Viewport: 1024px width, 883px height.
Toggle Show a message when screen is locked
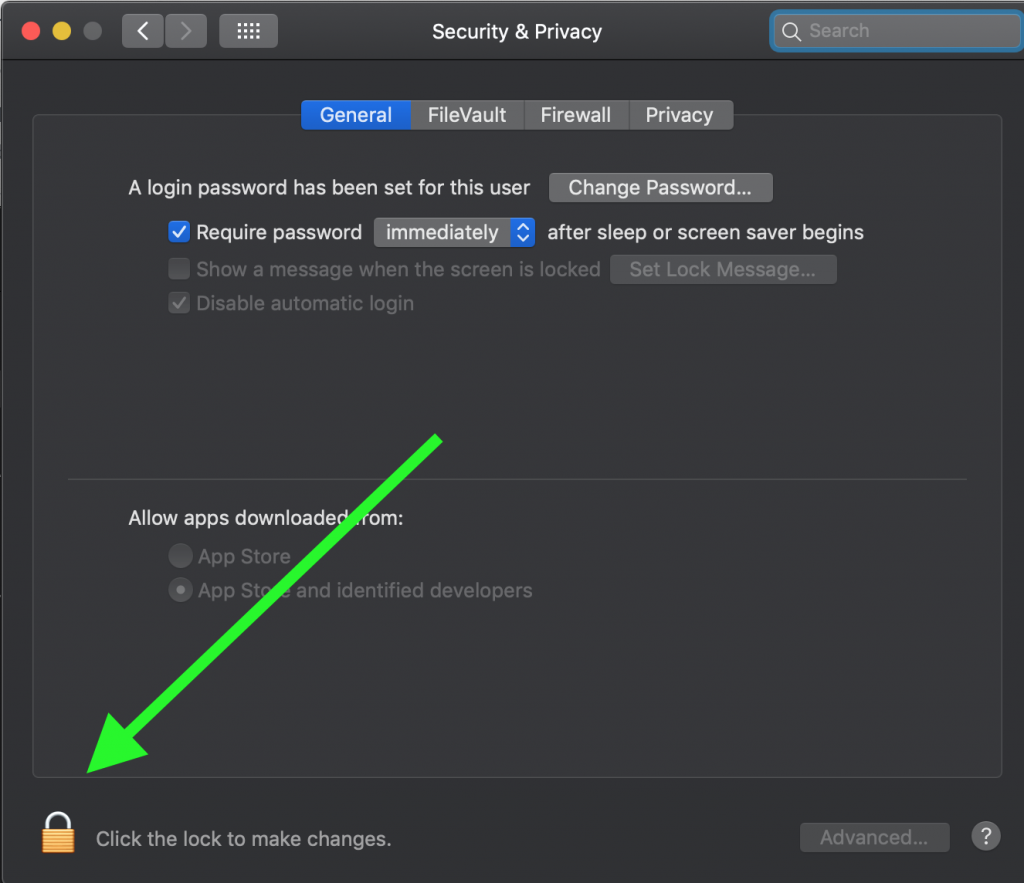tap(179, 268)
